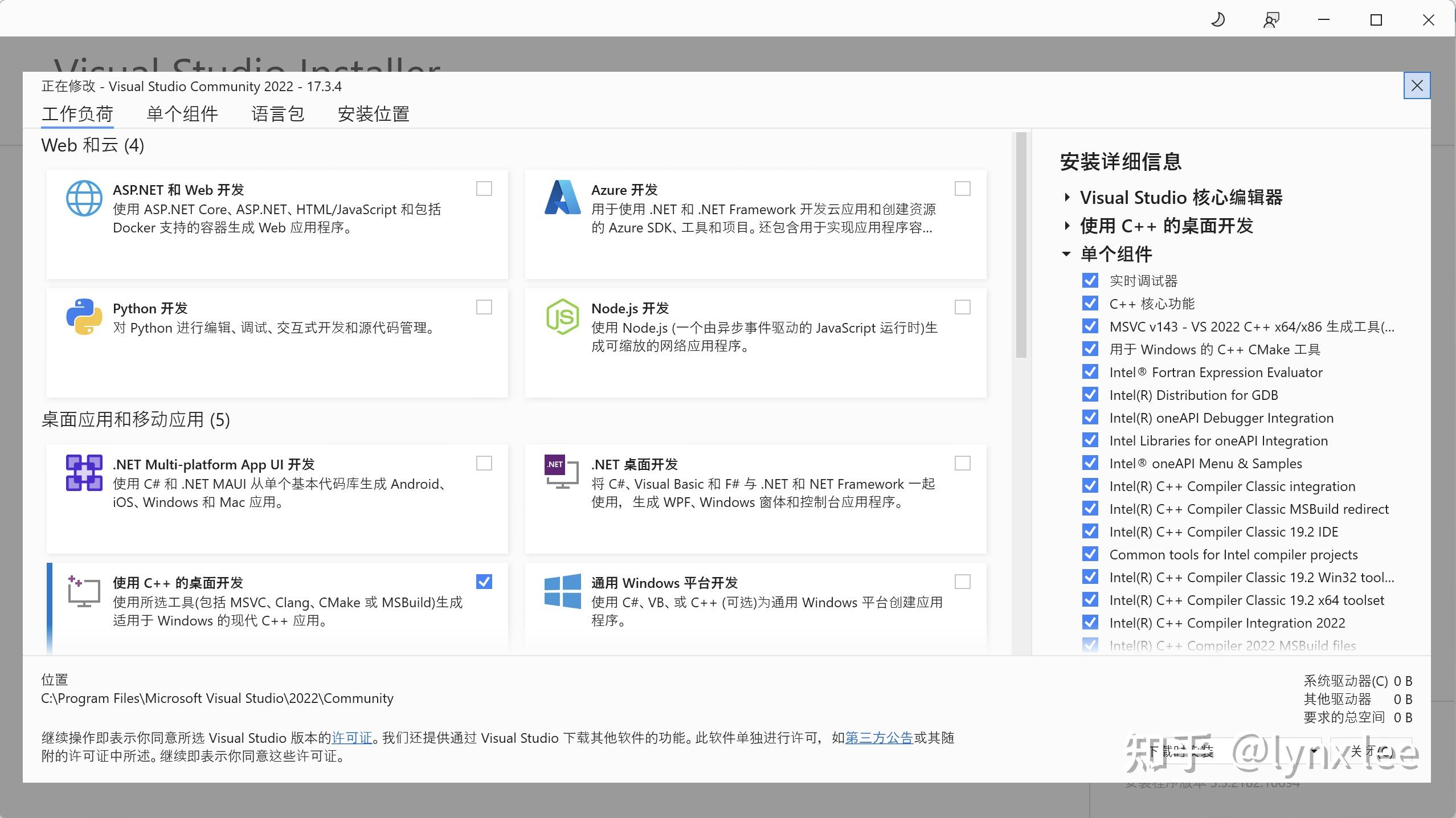The image size is (1456, 818).
Task: Click the moon theme icon in title bar
Action: point(1218,19)
